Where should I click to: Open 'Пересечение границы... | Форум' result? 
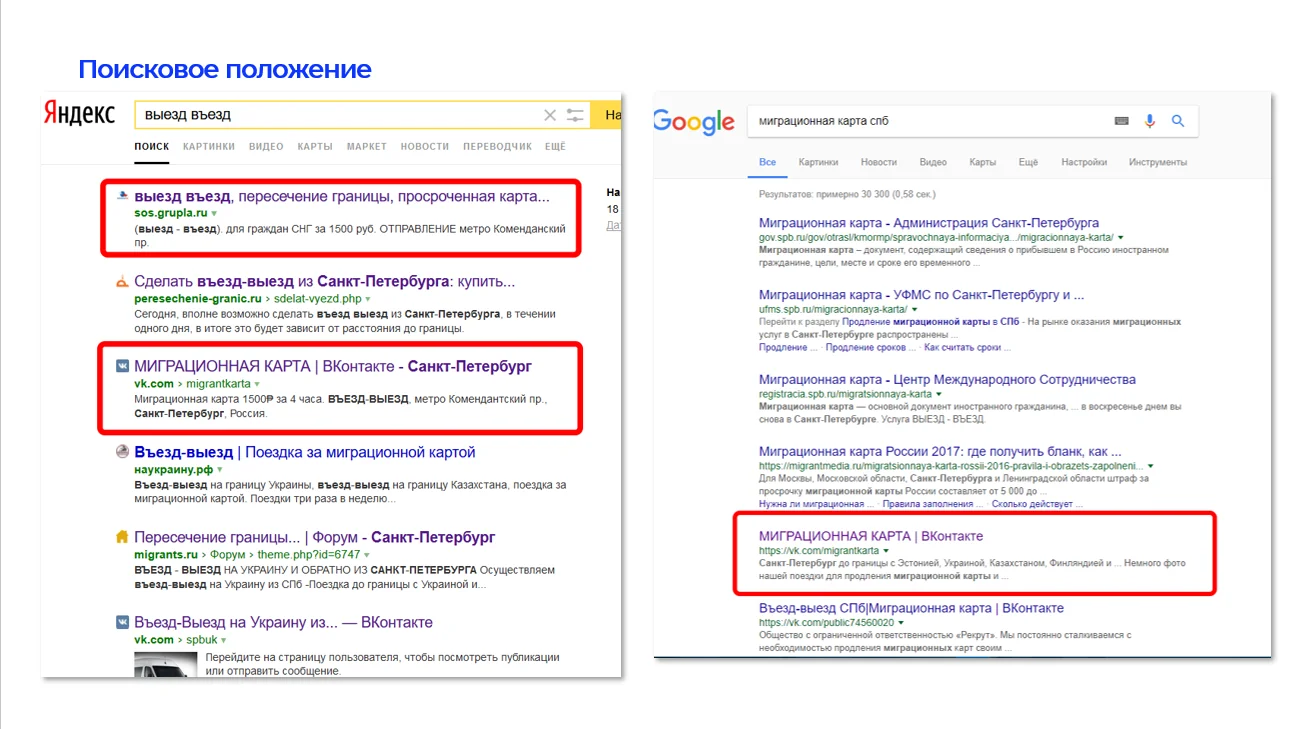click(315, 537)
